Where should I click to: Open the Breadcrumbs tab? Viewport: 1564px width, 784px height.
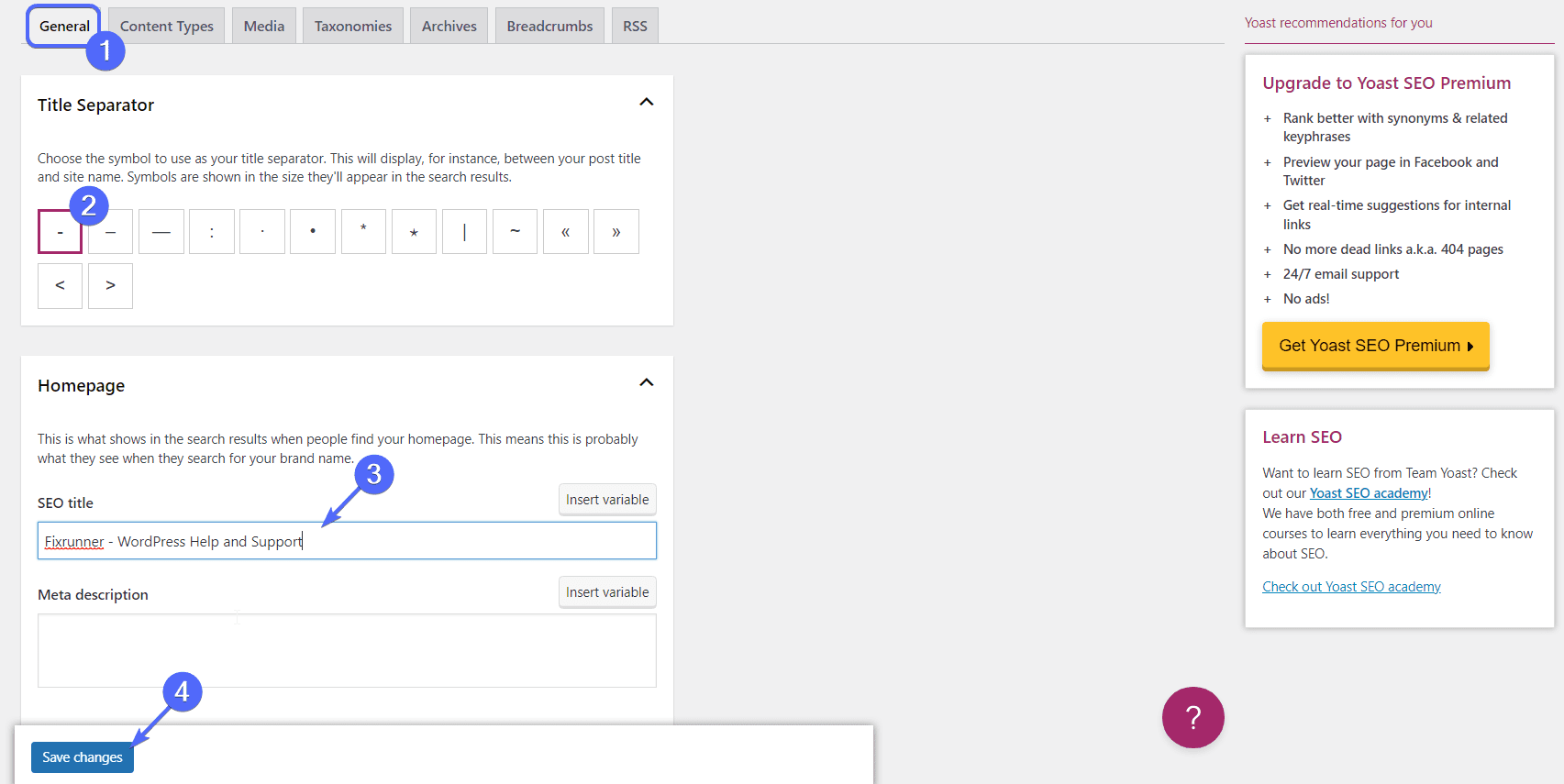[x=550, y=26]
